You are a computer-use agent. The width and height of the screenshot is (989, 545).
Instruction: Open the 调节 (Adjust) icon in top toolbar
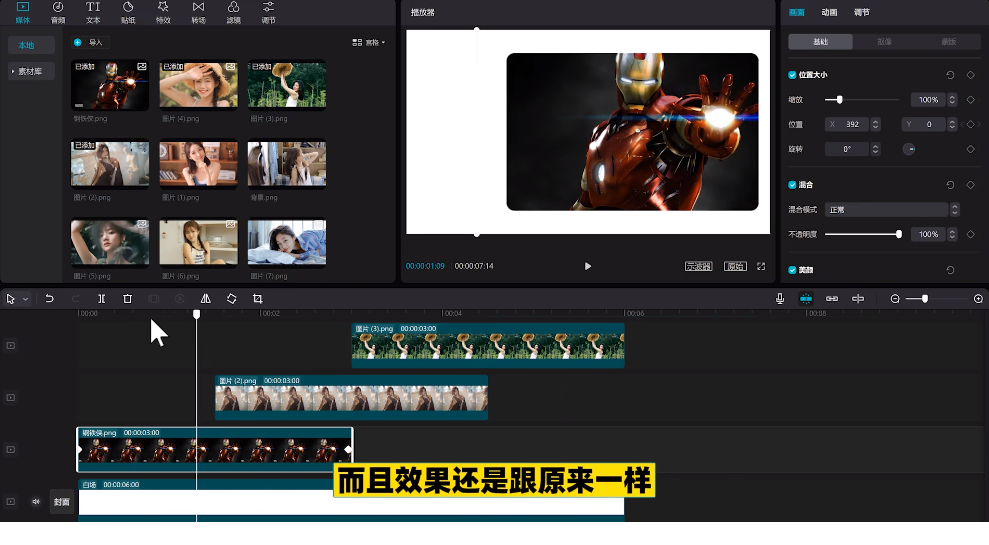(x=268, y=13)
